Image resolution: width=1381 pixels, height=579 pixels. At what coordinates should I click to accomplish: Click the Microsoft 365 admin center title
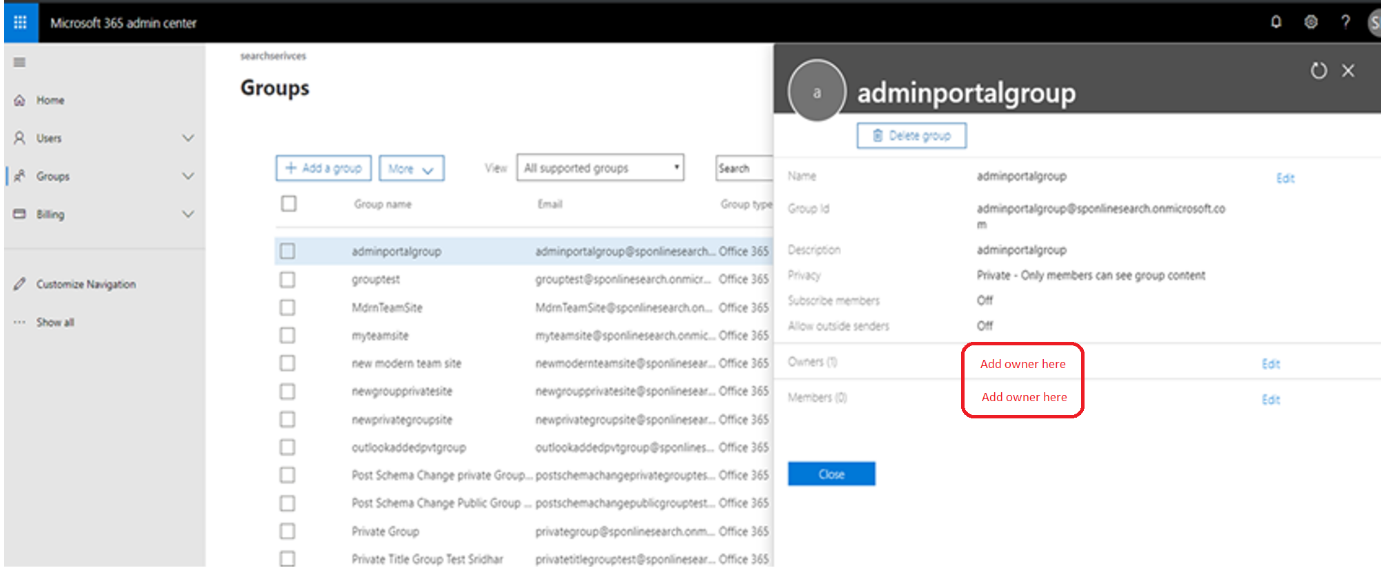click(x=124, y=23)
